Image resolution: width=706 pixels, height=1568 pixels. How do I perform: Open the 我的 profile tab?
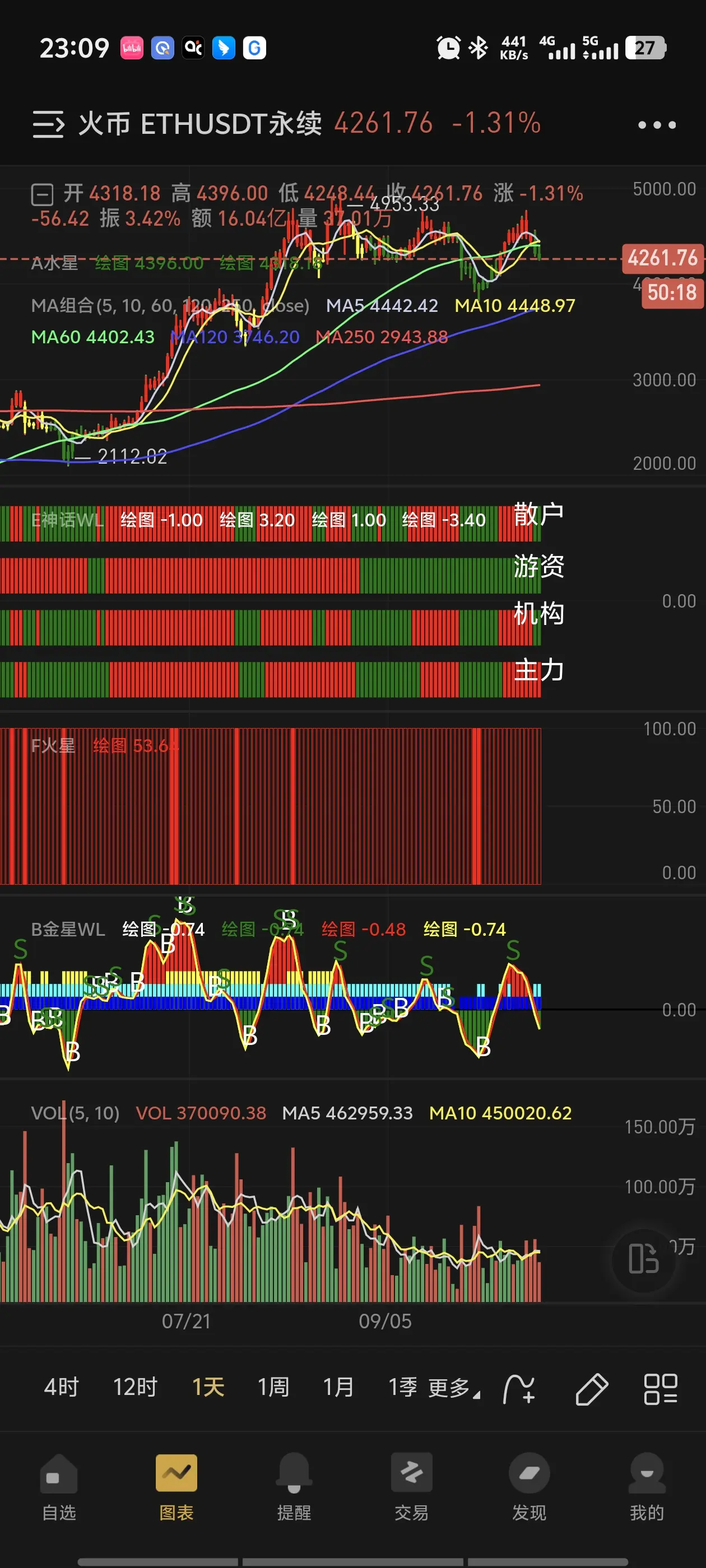click(647, 1487)
